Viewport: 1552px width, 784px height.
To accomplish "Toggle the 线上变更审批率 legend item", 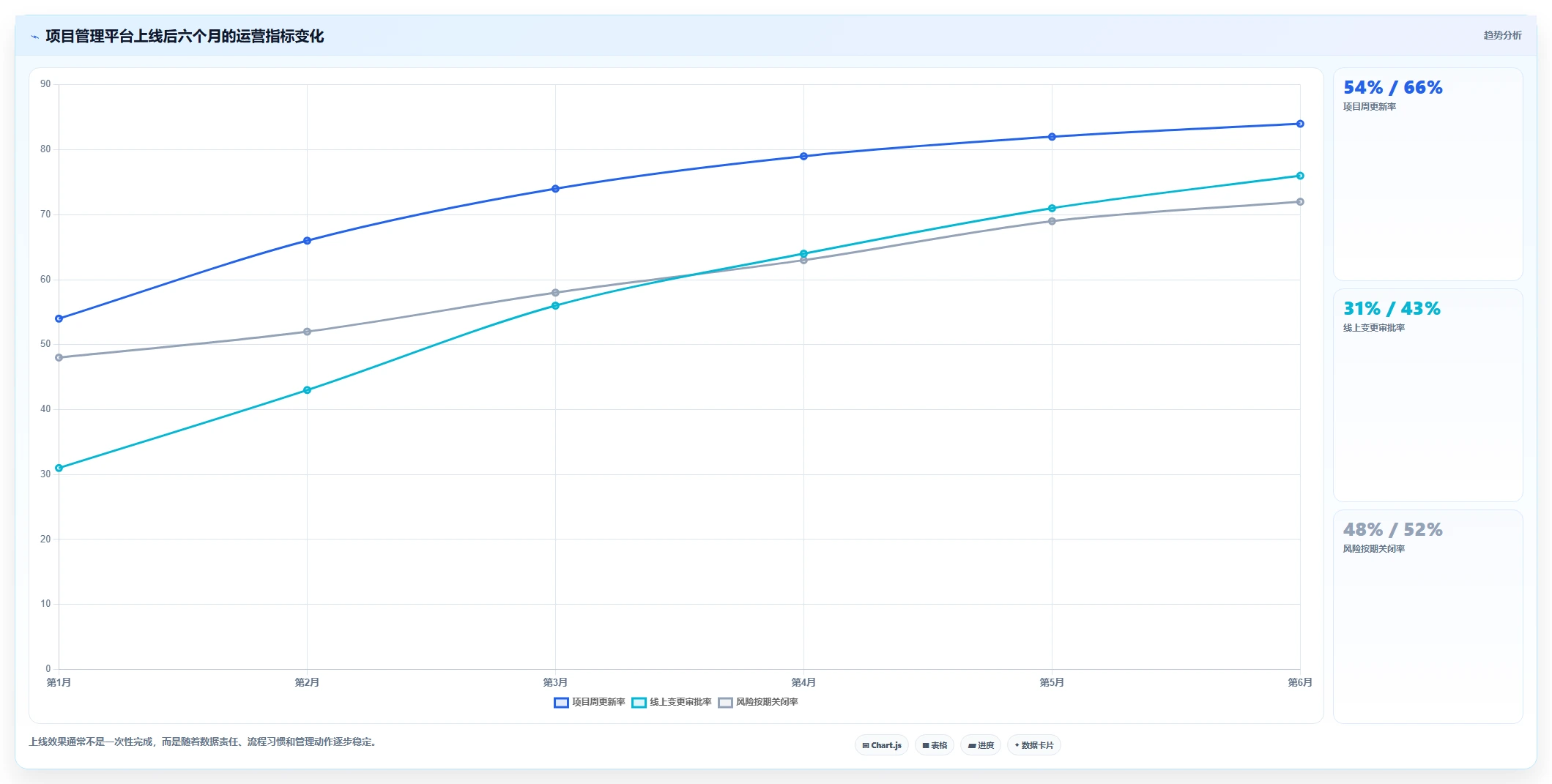I will 672,702.
